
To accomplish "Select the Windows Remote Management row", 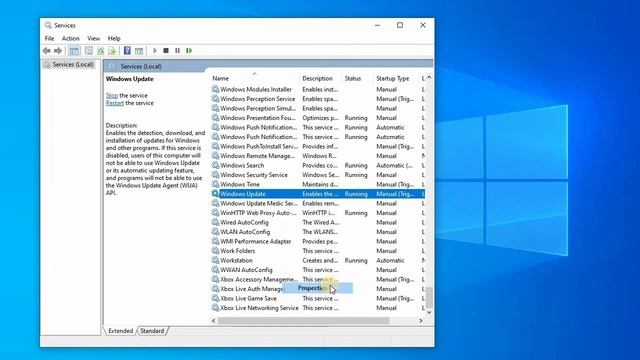I will point(318,156).
